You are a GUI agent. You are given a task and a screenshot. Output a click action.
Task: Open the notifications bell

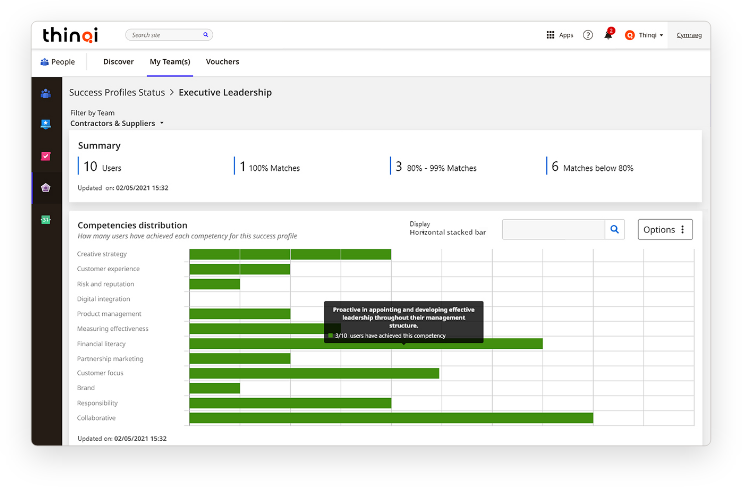click(608, 35)
